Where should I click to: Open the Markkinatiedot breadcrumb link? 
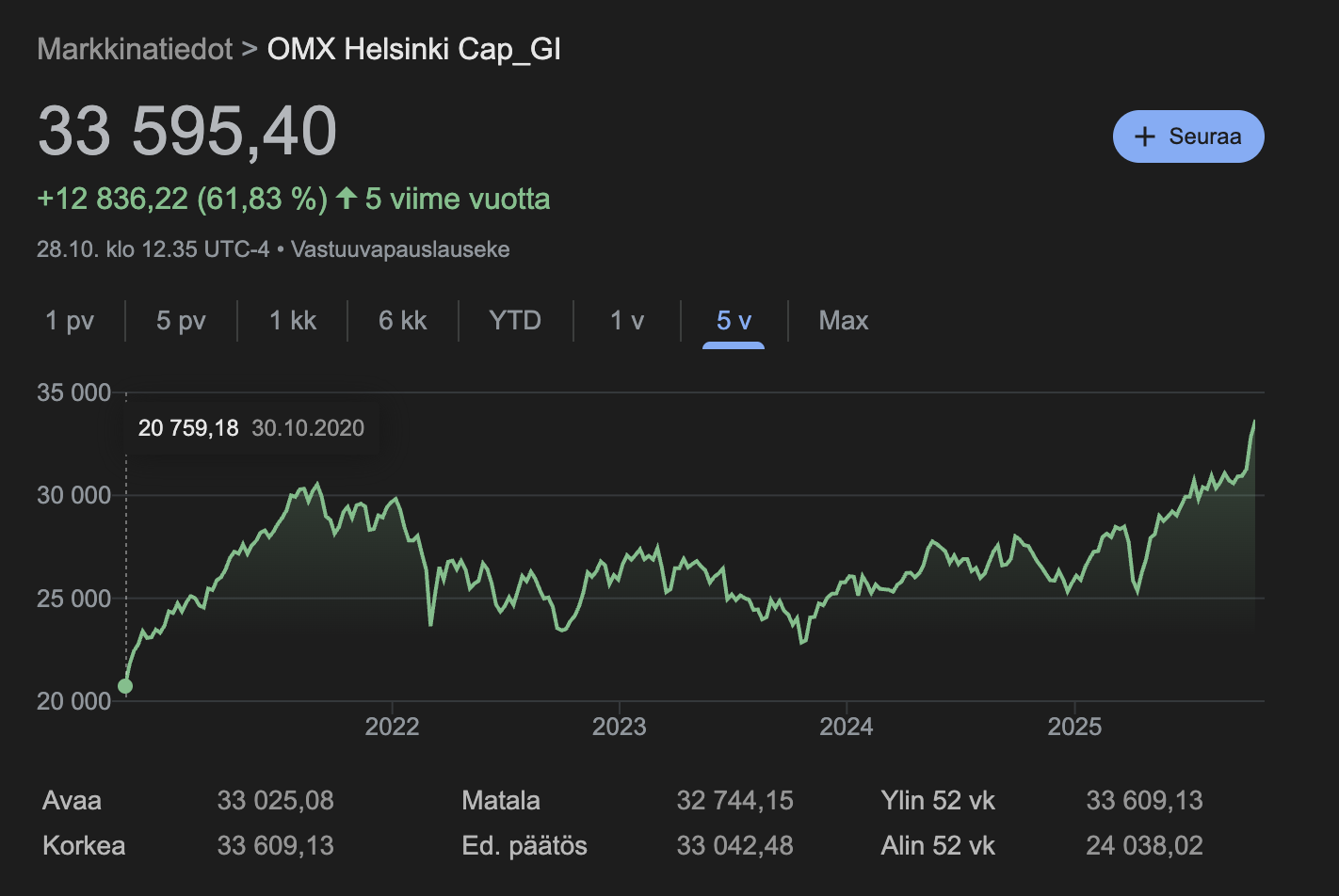coord(135,49)
